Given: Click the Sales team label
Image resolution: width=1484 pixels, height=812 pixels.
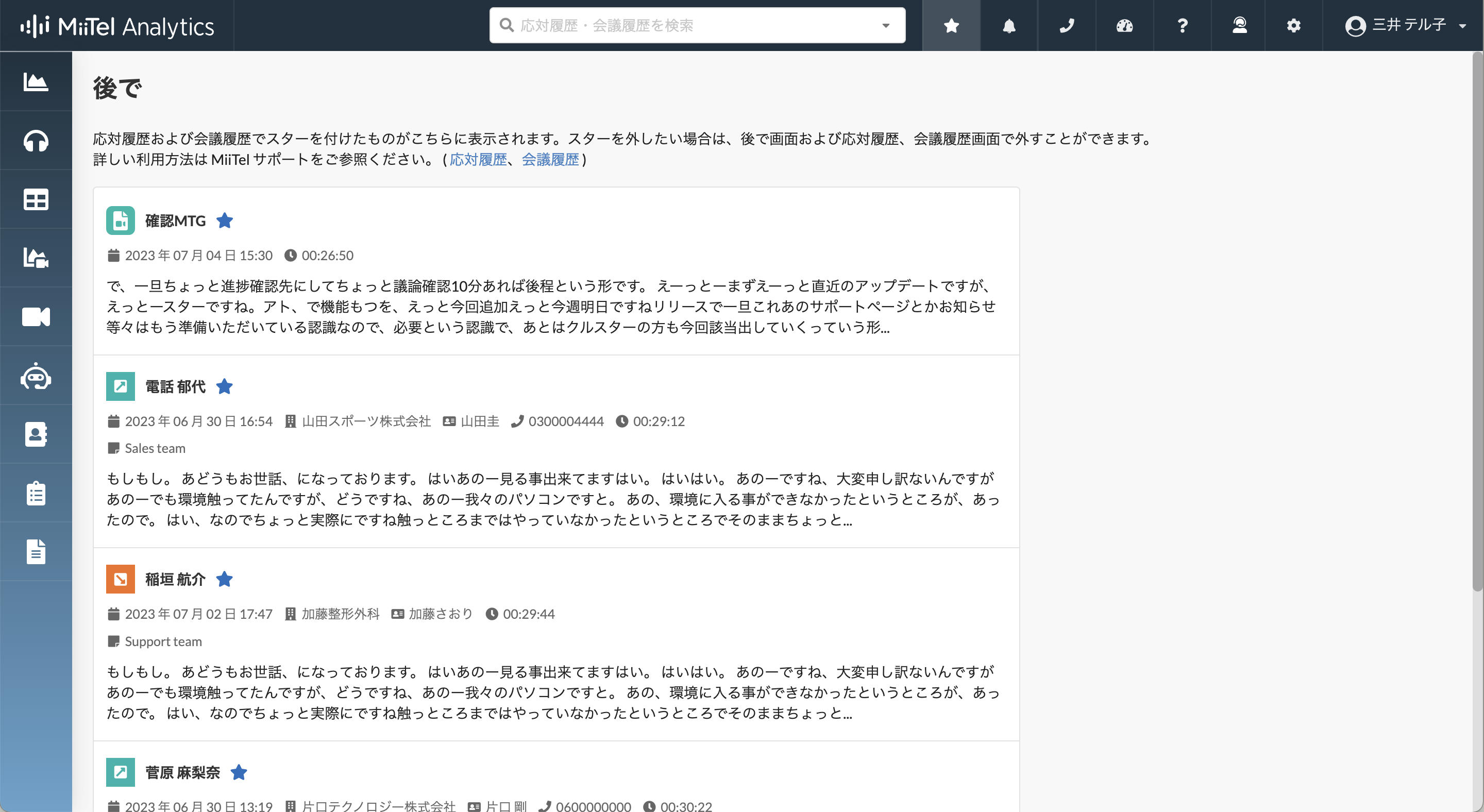Looking at the screenshot, I should (x=155, y=448).
